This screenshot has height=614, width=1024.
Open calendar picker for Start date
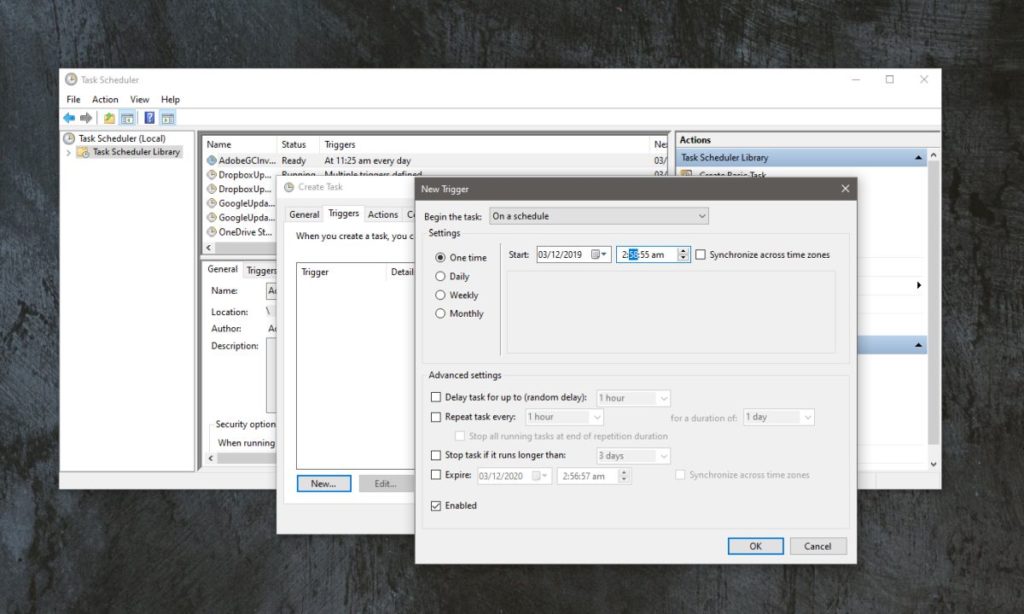point(599,255)
